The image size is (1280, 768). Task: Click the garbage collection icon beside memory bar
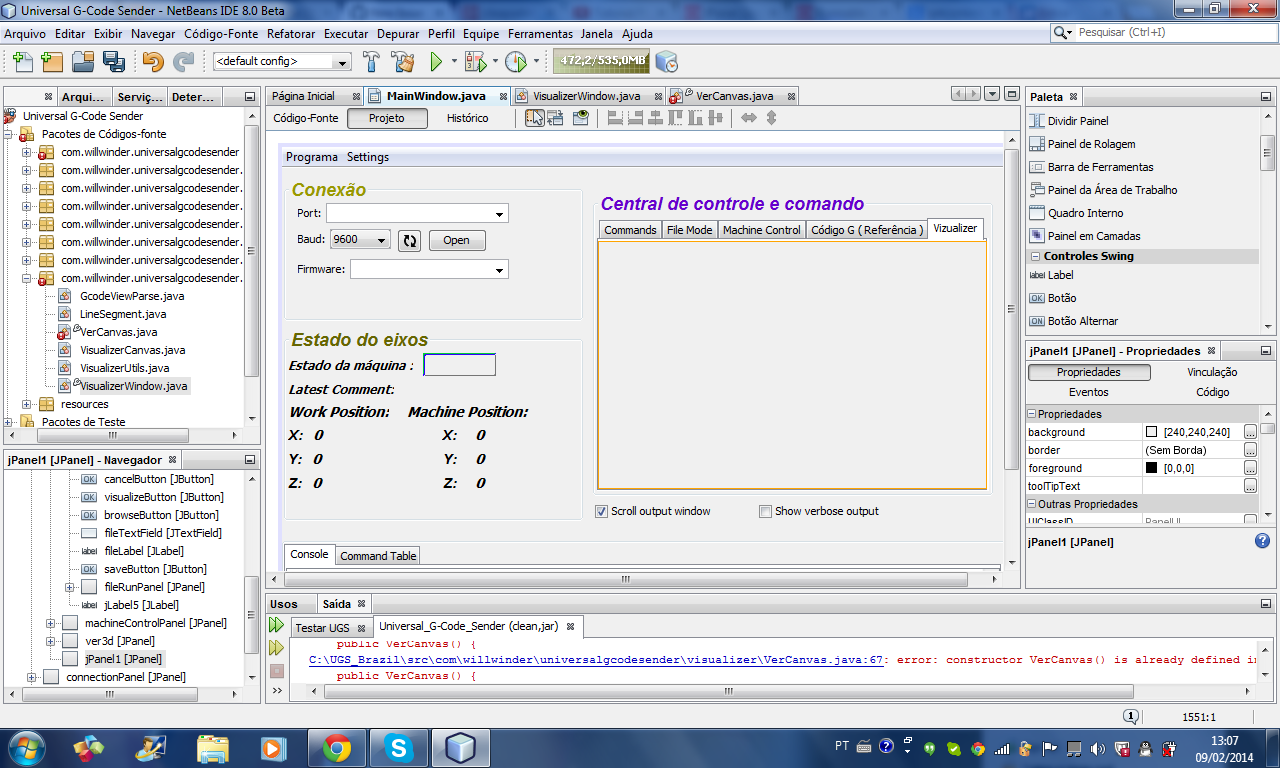pyautogui.click(x=667, y=62)
